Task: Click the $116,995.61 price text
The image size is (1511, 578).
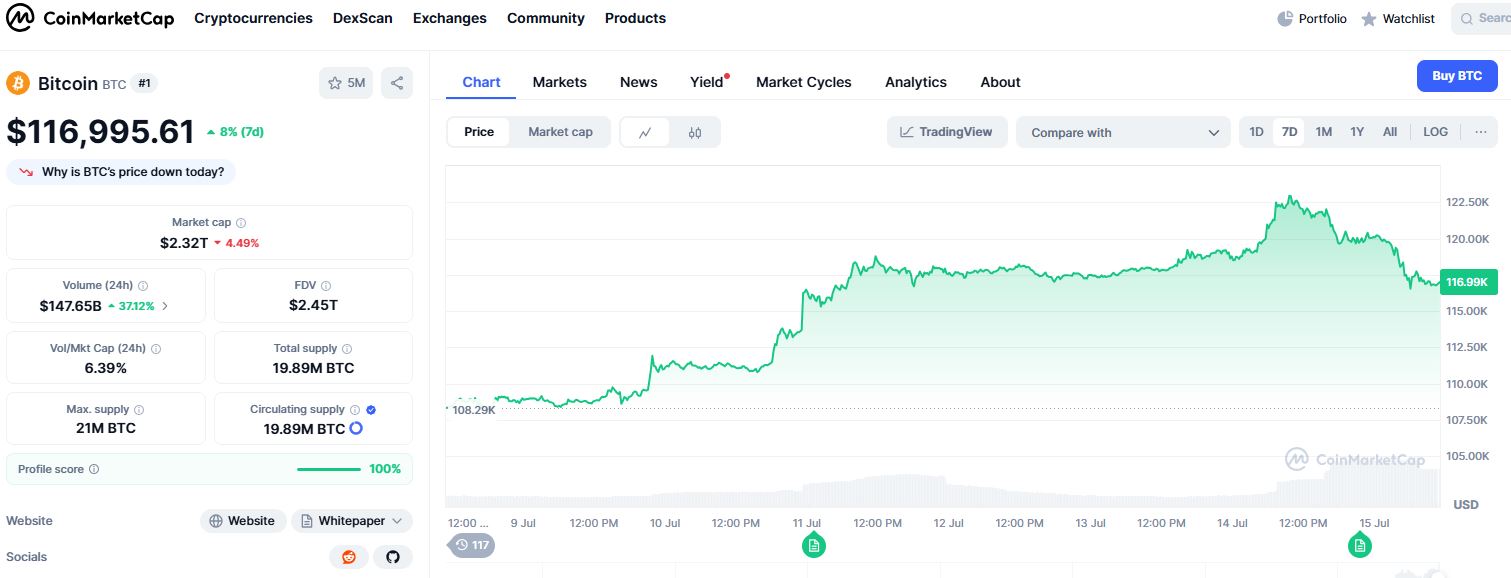Action: click(x=100, y=132)
